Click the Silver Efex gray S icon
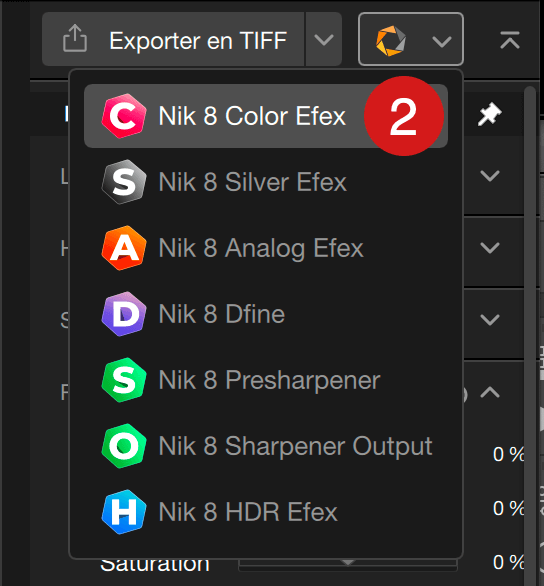 [x=124, y=182]
